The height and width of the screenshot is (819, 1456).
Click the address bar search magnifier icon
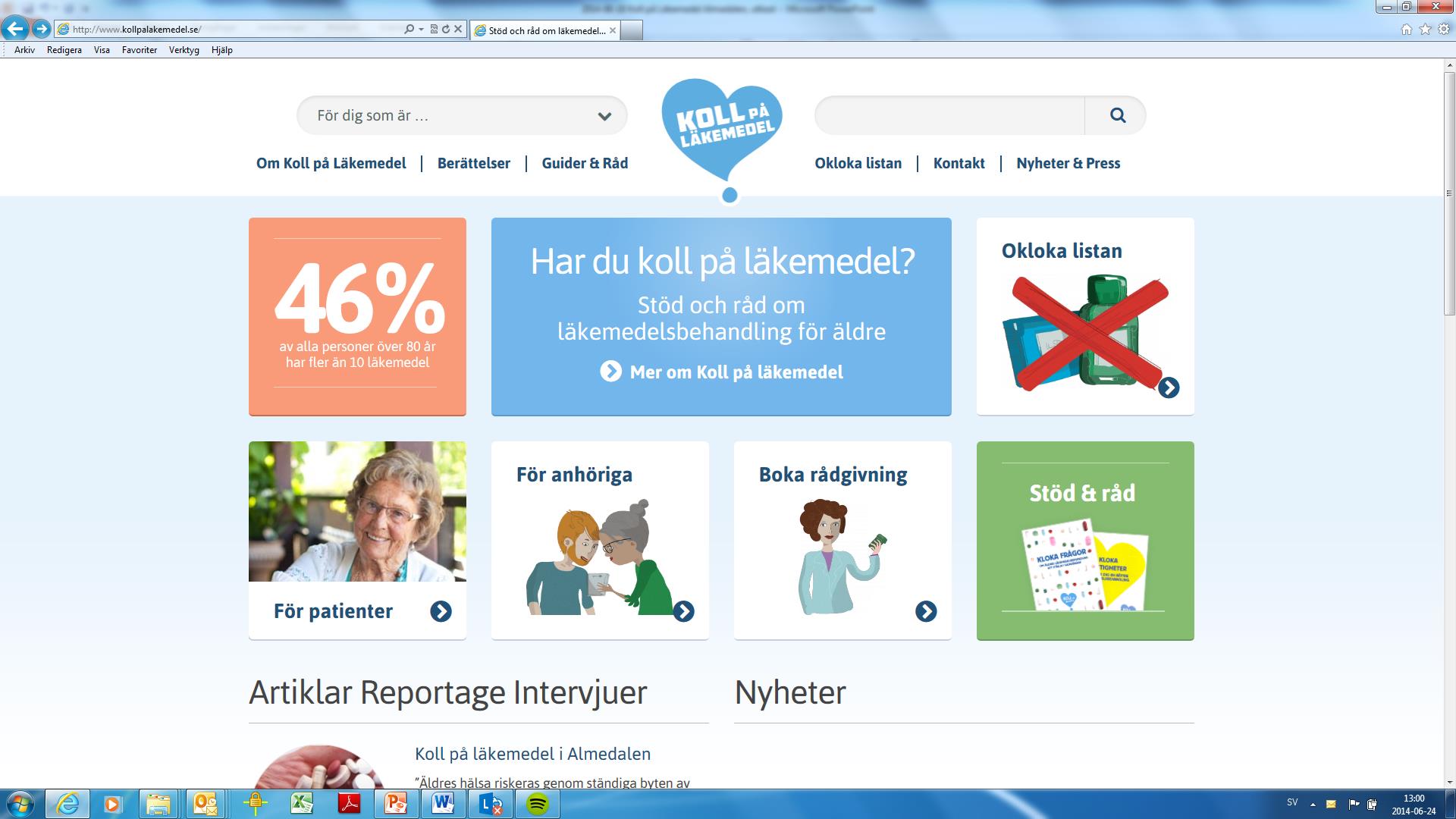click(x=409, y=30)
